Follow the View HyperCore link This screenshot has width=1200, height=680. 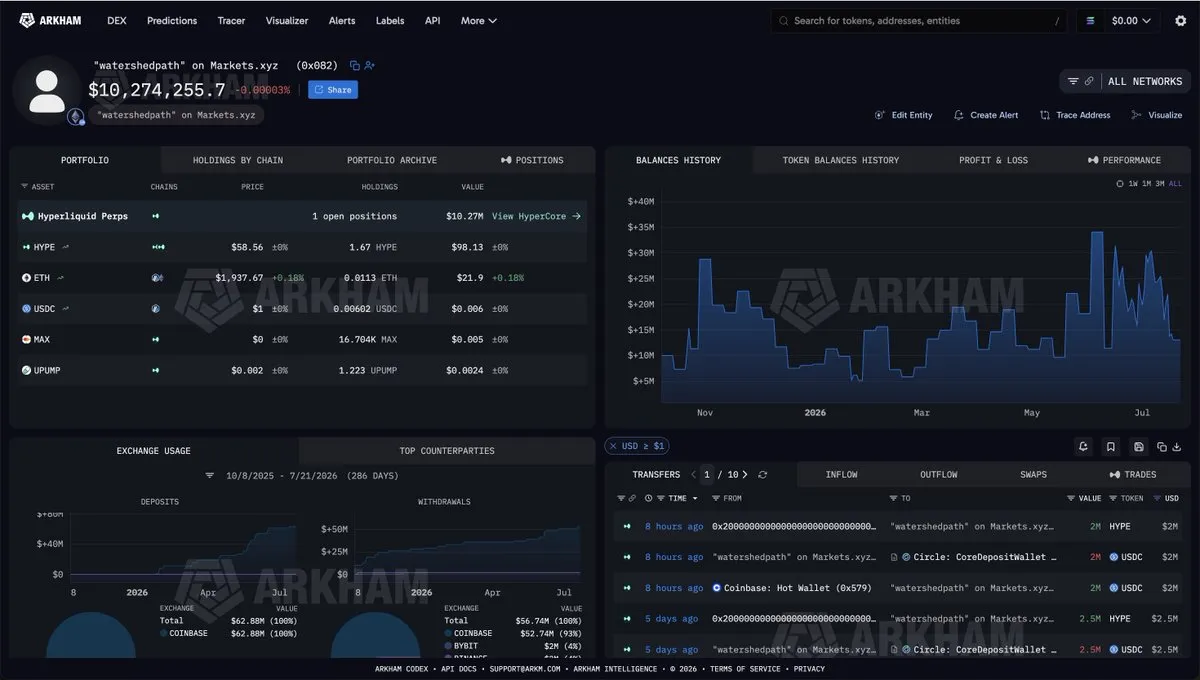pyautogui.click(x=536, y=216)
